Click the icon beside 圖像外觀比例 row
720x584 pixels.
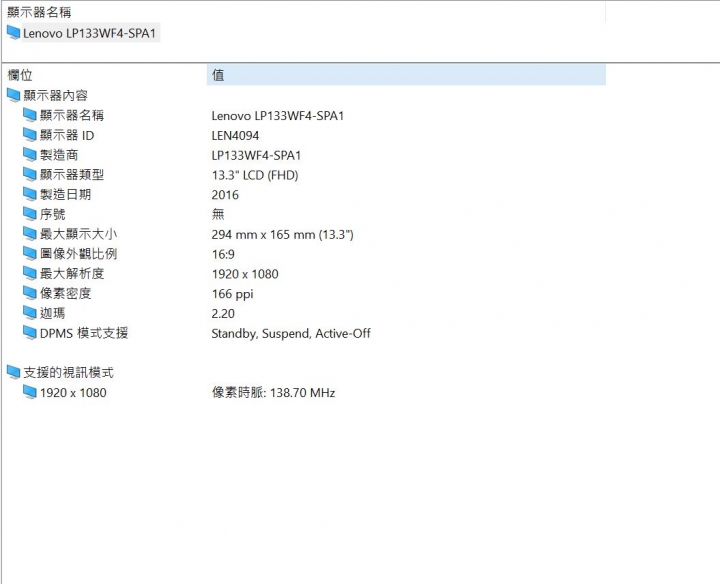coord(30,253)
